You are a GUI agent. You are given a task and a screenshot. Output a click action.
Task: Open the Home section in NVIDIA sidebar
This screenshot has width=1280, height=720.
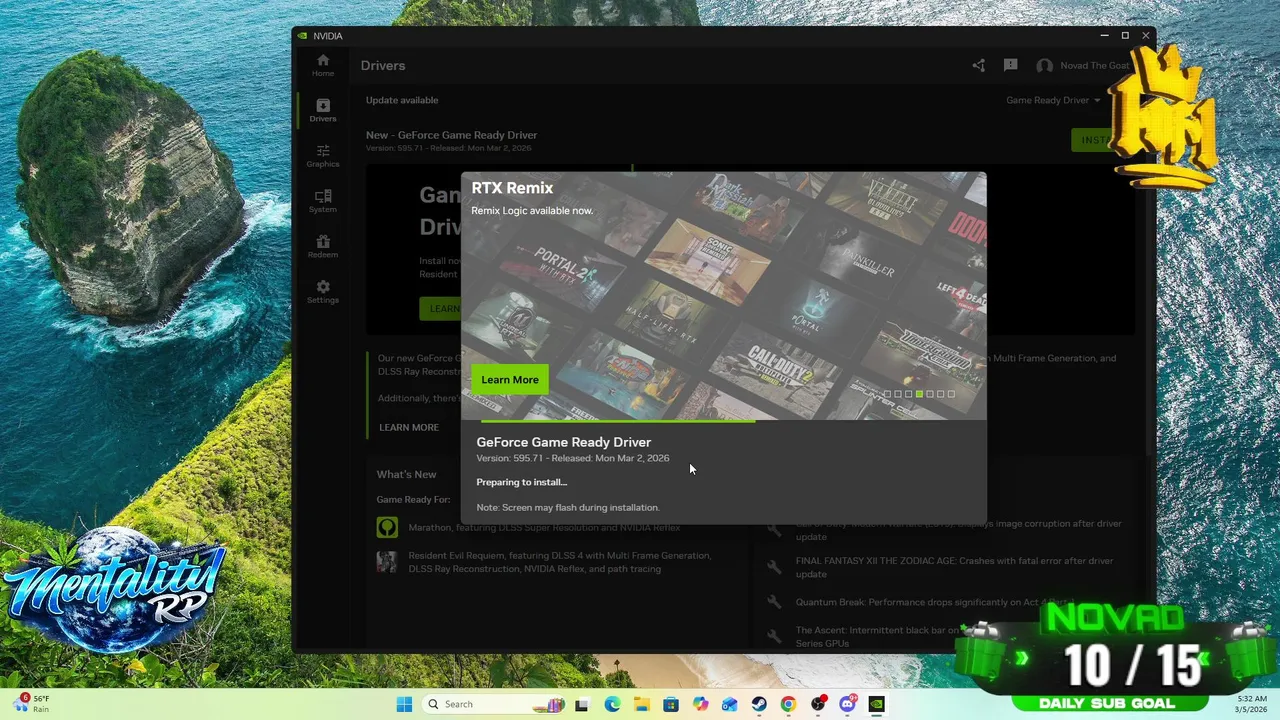(322, 65)
